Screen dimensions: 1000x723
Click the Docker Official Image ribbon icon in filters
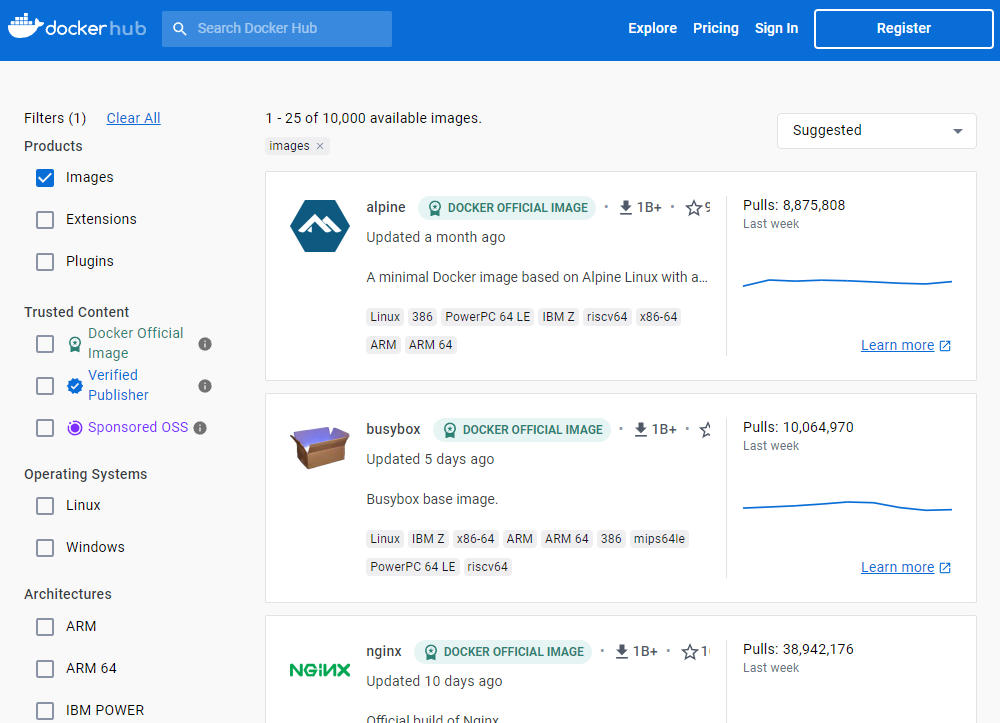pyautogui.click(x=75, y=344)
